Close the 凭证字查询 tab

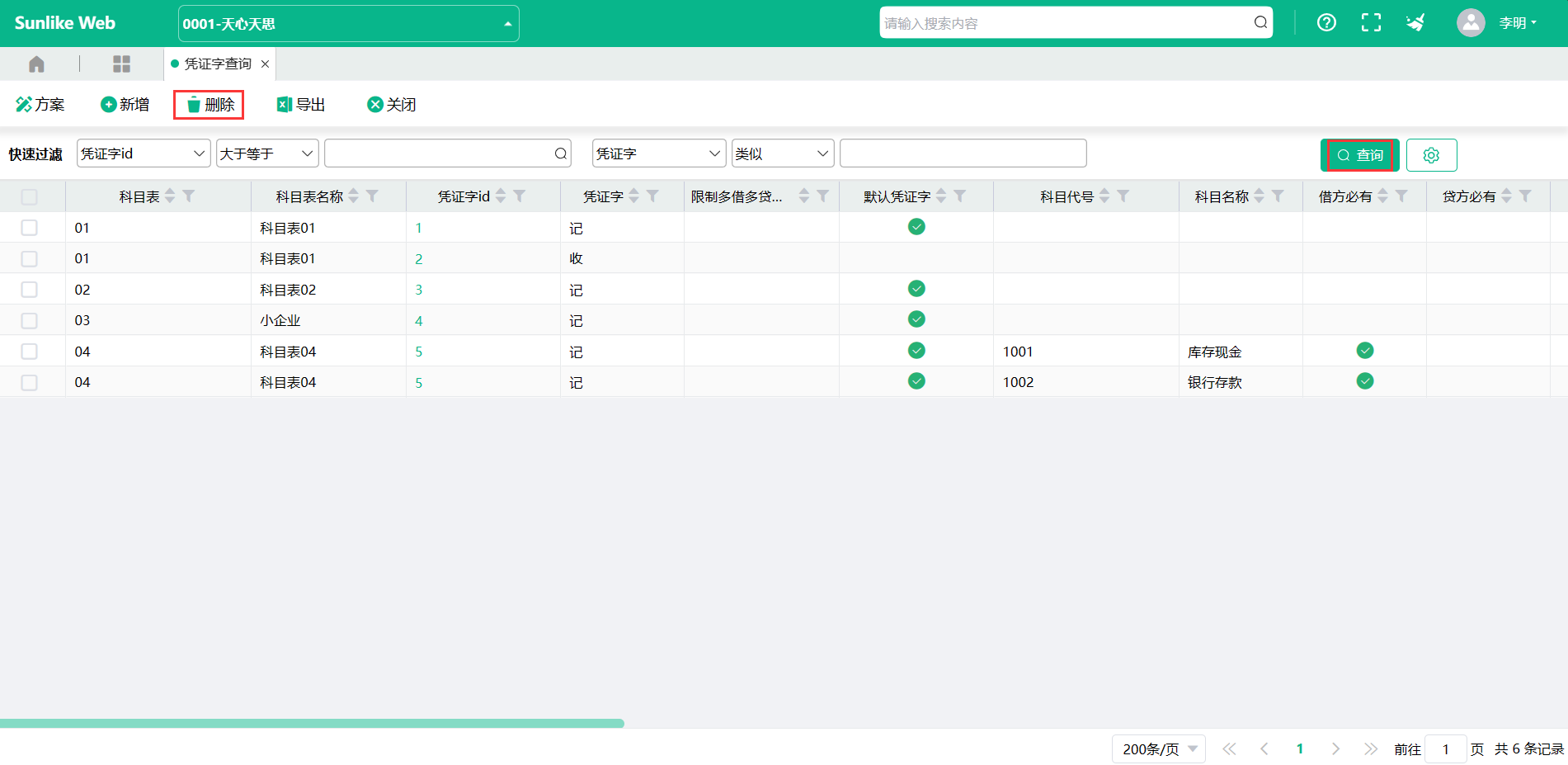coord(265,64)
